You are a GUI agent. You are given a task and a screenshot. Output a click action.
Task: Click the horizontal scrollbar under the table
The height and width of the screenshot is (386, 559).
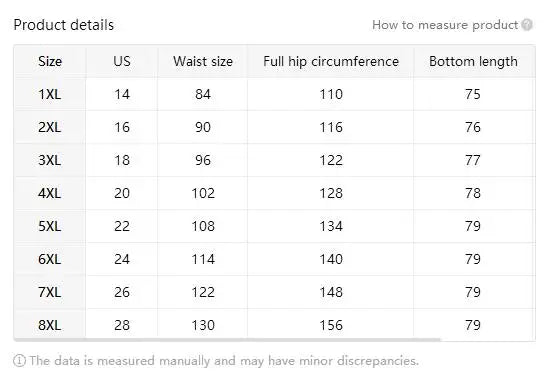coord(227,340)
